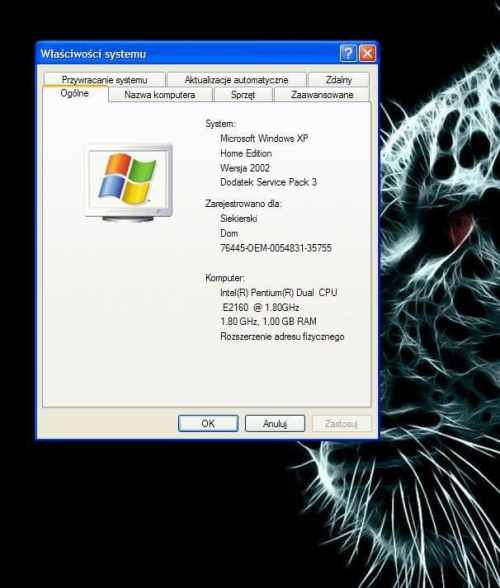
Task: Go to the Nazwa komputera tab
Action: point(160,94)
